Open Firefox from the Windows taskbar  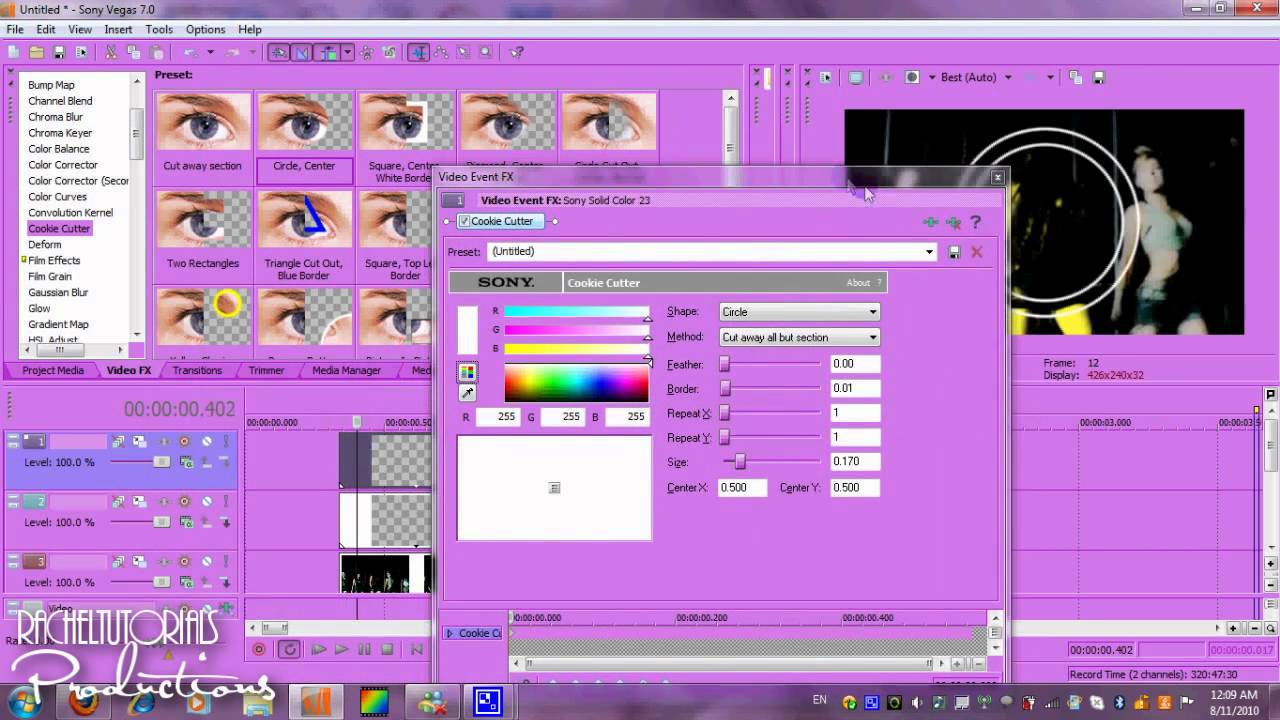click(84, 702)
